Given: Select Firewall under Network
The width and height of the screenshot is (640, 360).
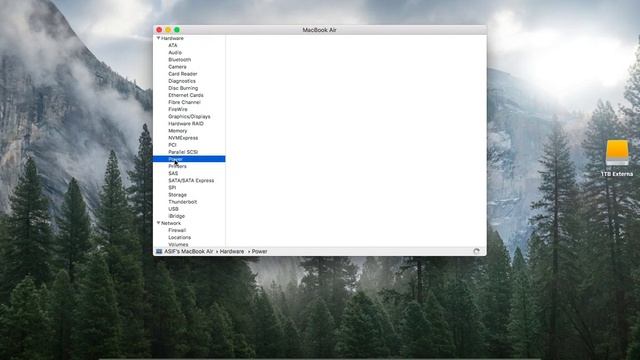Looking at the screenshot, I should (177, 230).
